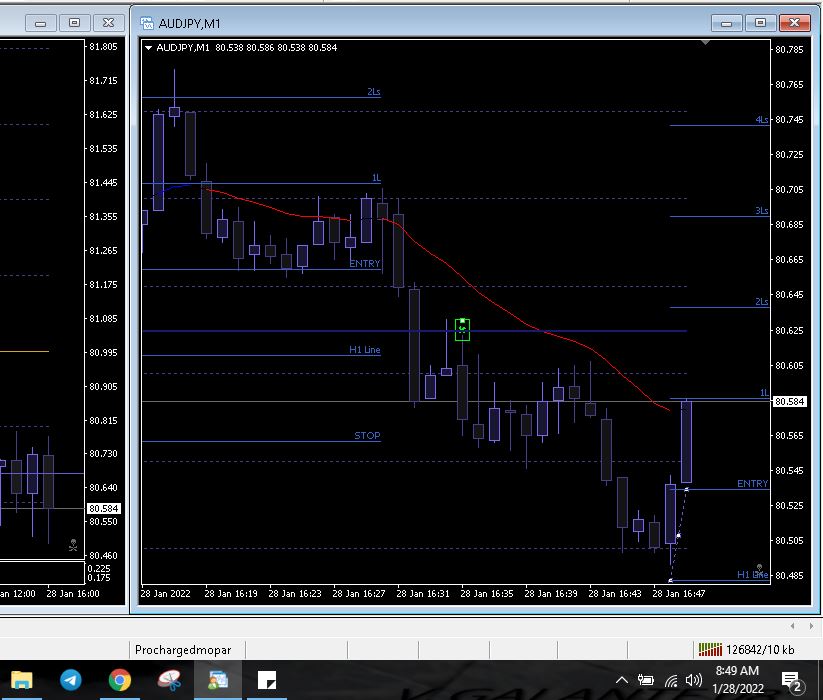823x700 pixels.
Task: Click the 80.584 price label in left chart
Action: click(x=103, y=508)
